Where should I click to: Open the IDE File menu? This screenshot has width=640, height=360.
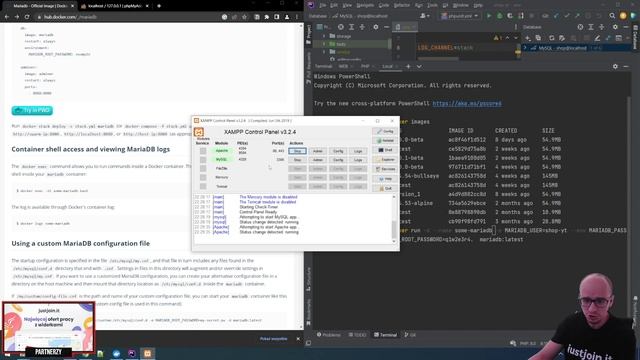[x=323, y=5]
